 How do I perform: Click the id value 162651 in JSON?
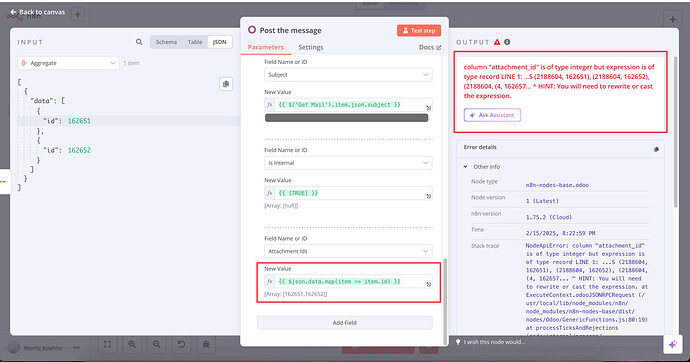[79, 121]
